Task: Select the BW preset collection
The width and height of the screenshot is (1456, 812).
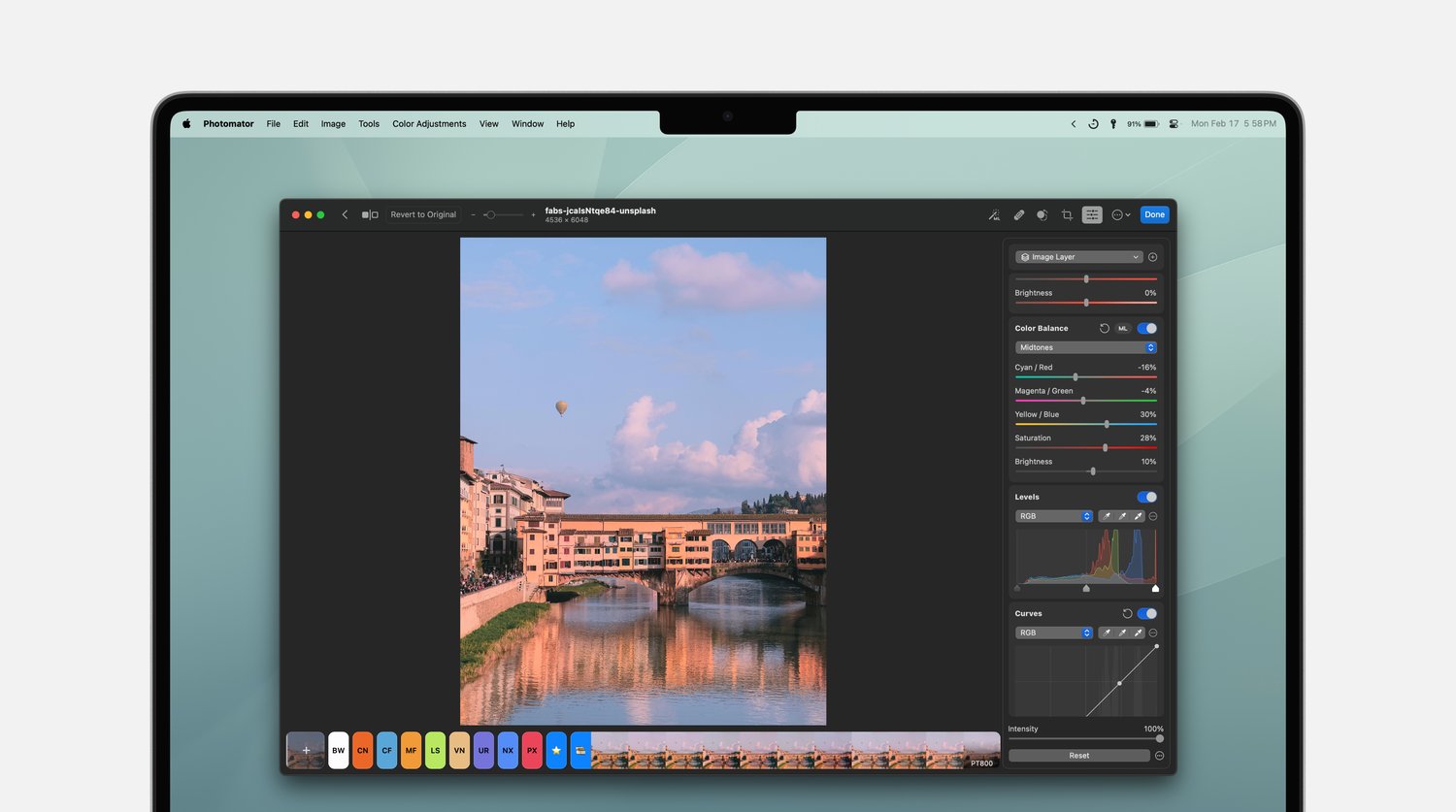Action: coord(339,751)
